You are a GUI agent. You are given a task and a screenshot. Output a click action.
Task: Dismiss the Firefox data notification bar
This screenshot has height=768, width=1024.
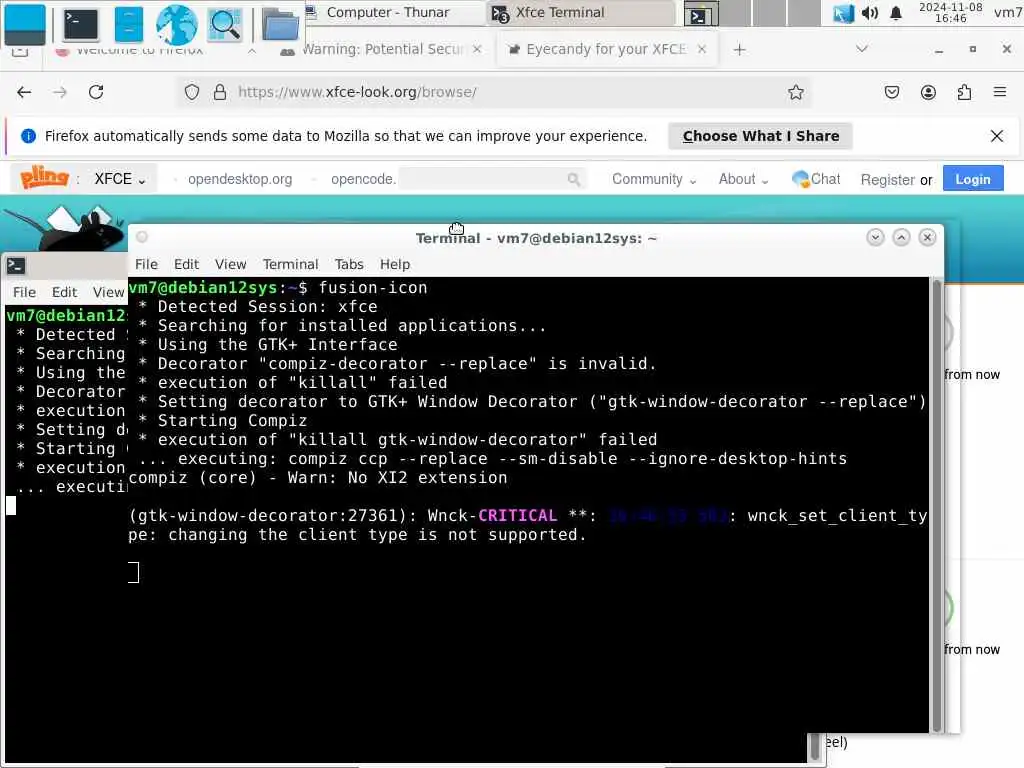tap(997, 136)
